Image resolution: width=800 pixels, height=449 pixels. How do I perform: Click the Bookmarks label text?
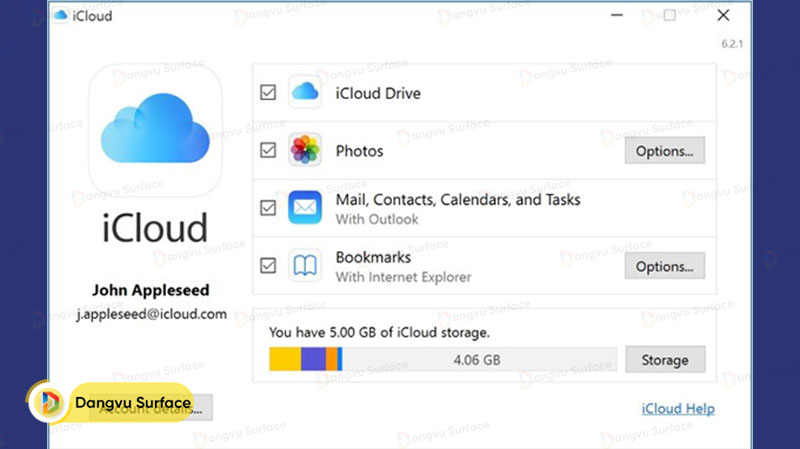373,257
